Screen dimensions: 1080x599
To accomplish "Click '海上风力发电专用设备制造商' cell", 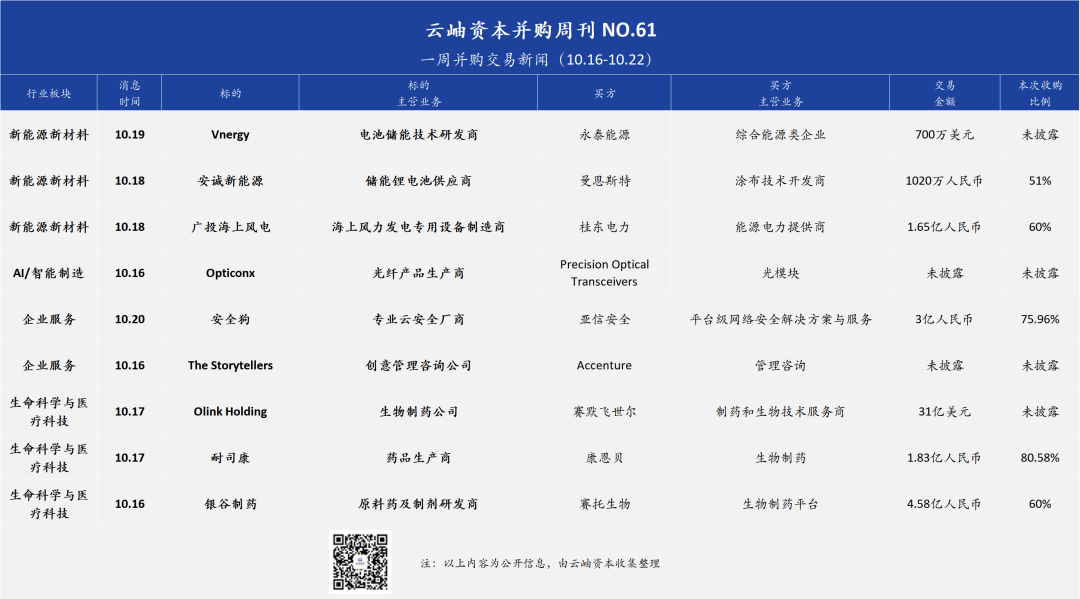I will (419, 227).
